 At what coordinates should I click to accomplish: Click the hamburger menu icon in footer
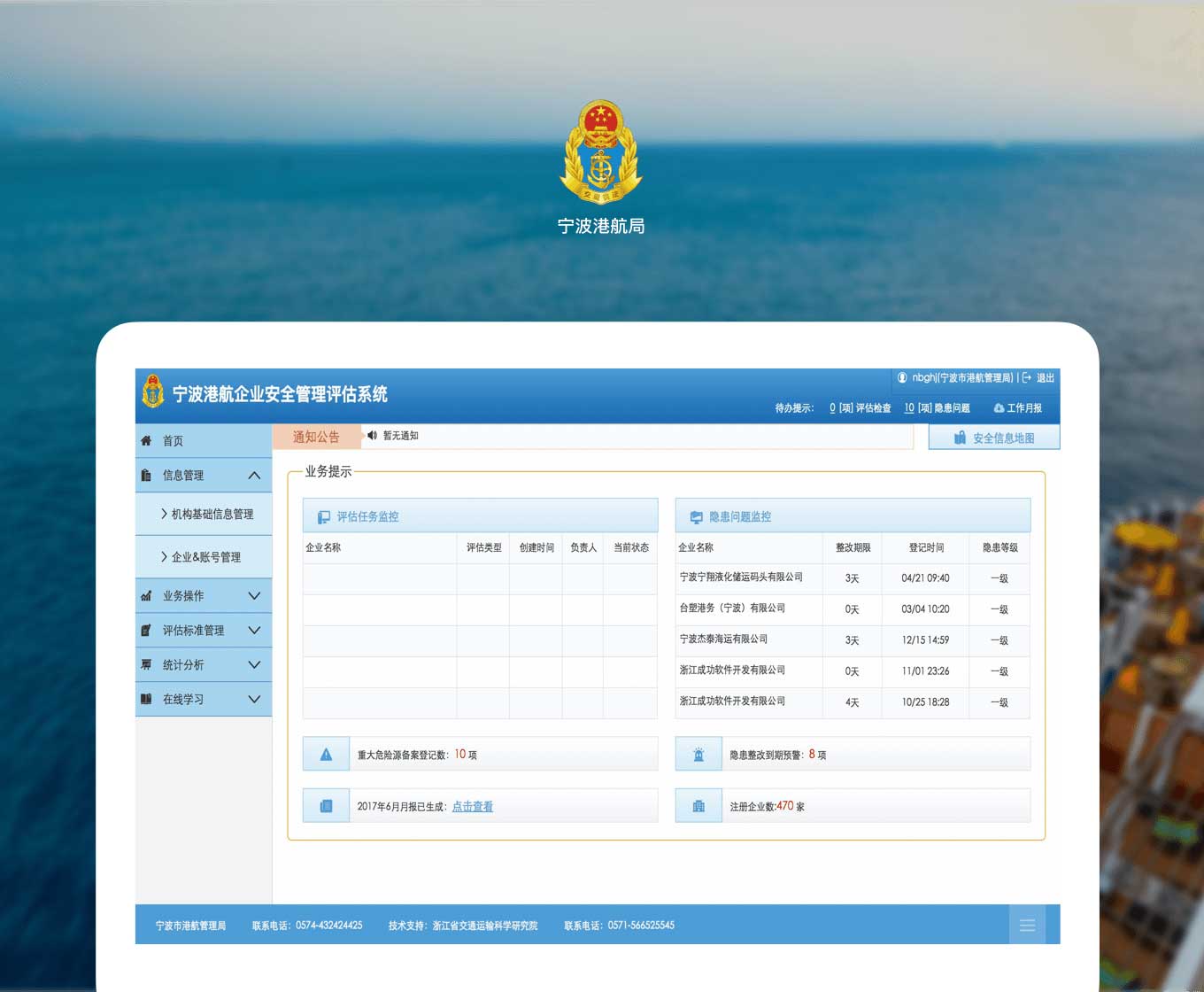click(x=1027, y=926)
